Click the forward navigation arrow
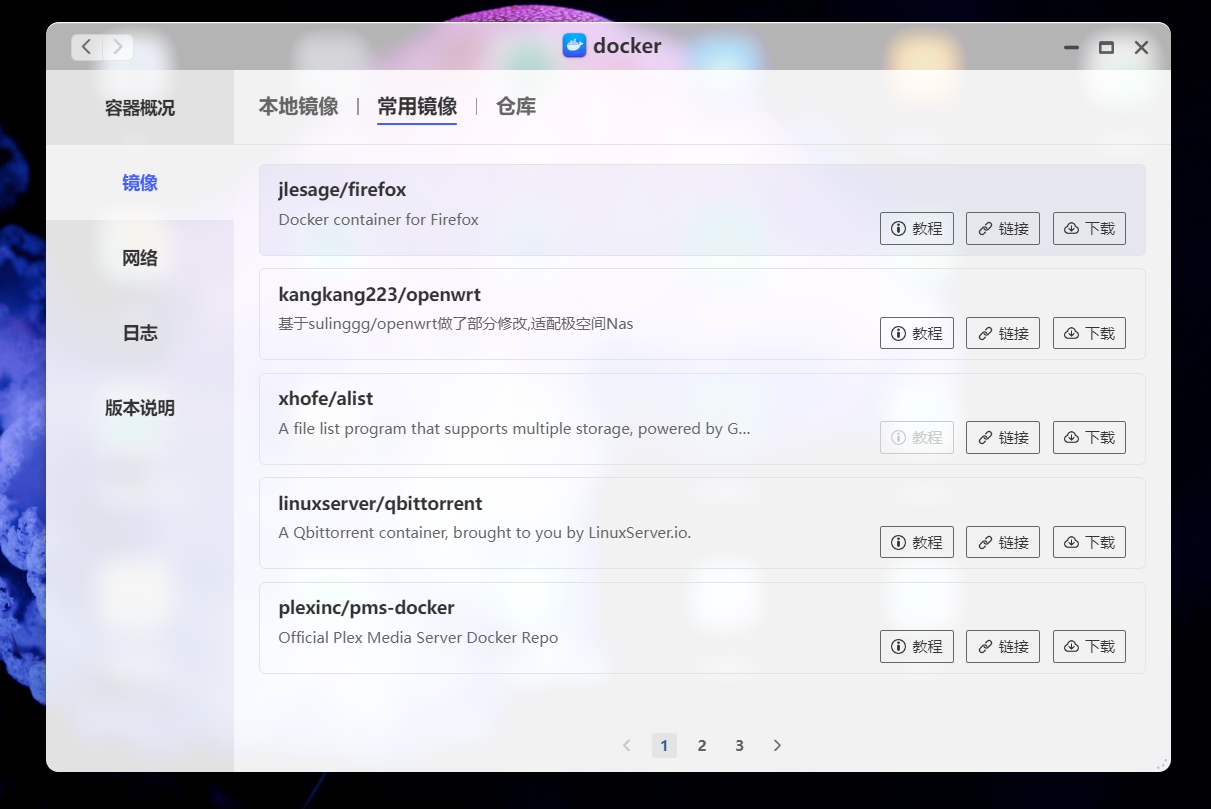1211x809 pixels. [118, 46]
